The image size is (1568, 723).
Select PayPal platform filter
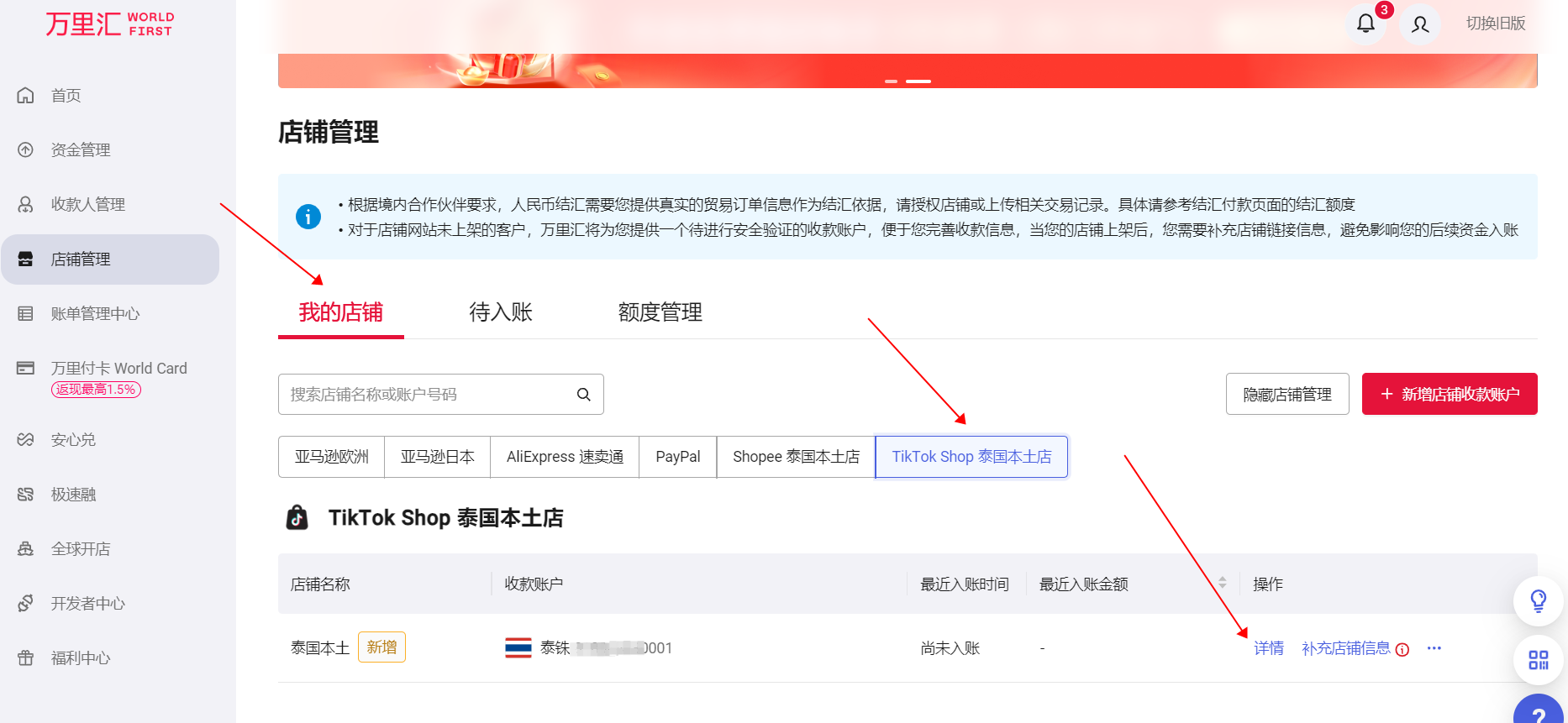(678, 457)
